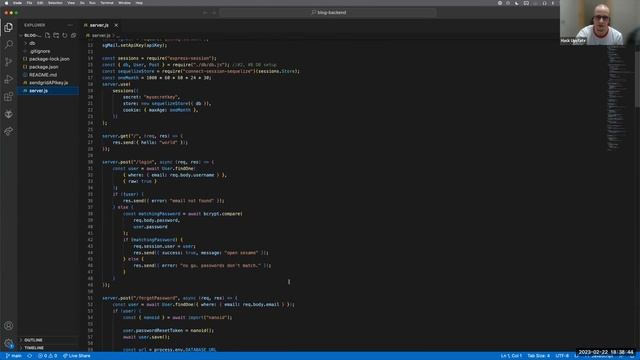Image resolution: width=640 pixels, height=360 pixels.
Task: Expand the TIMELINE section
Action: [34, 348]
